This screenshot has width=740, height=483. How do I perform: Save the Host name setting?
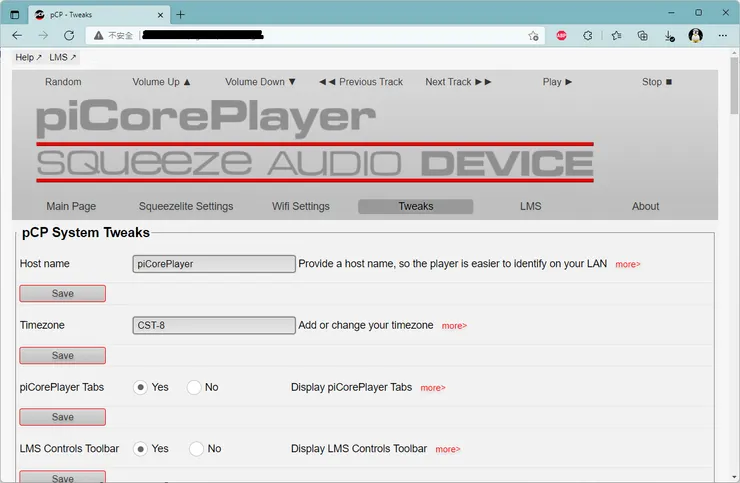coord(62,293)
